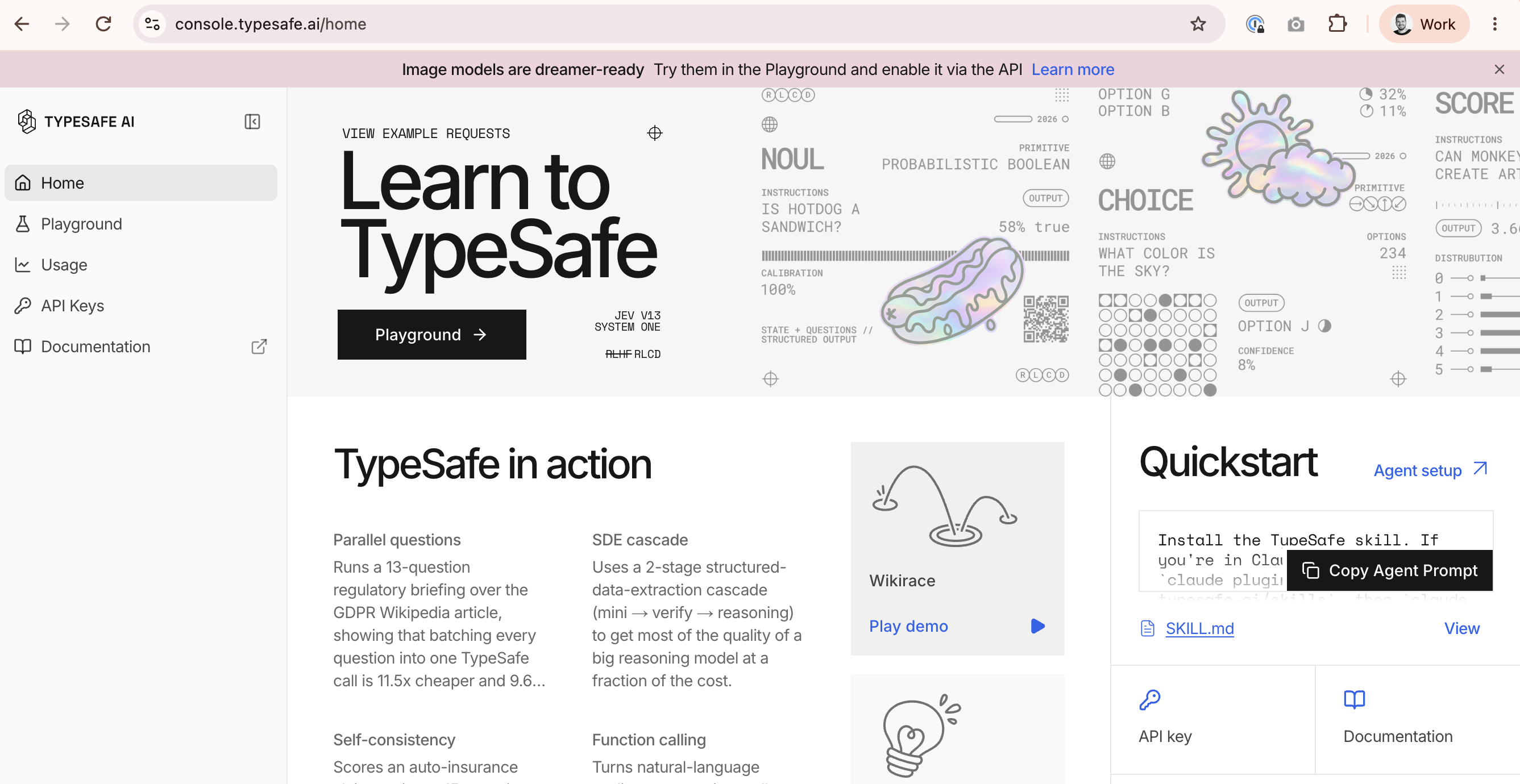
Task: Open Documentation in the sidebar
Action: point(140,347)
